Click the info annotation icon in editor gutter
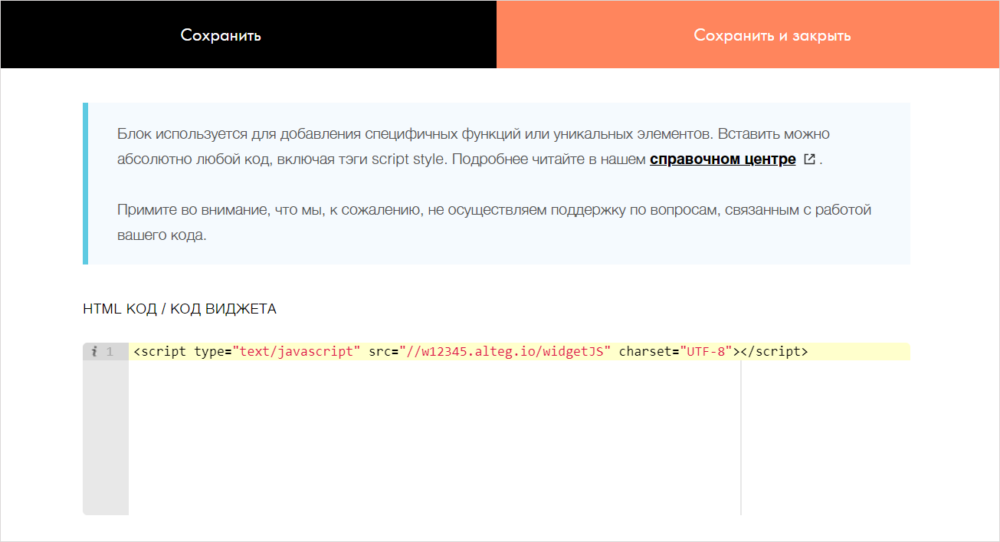1000x542 pixels. coord(94,352)
